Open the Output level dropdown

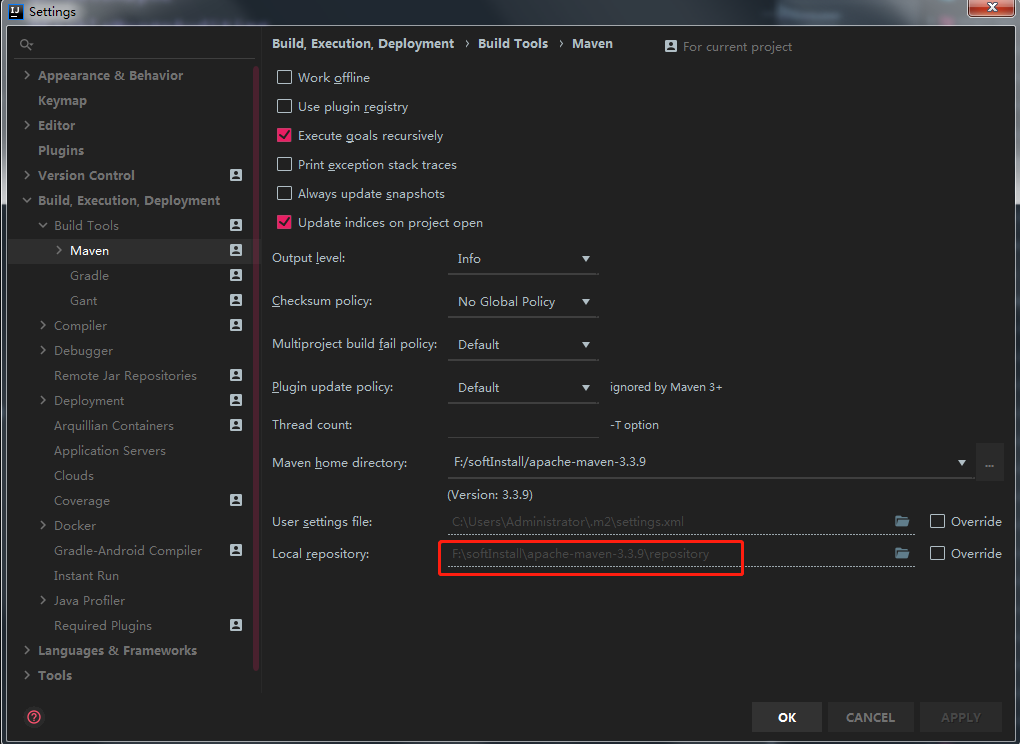pos(523,259)
